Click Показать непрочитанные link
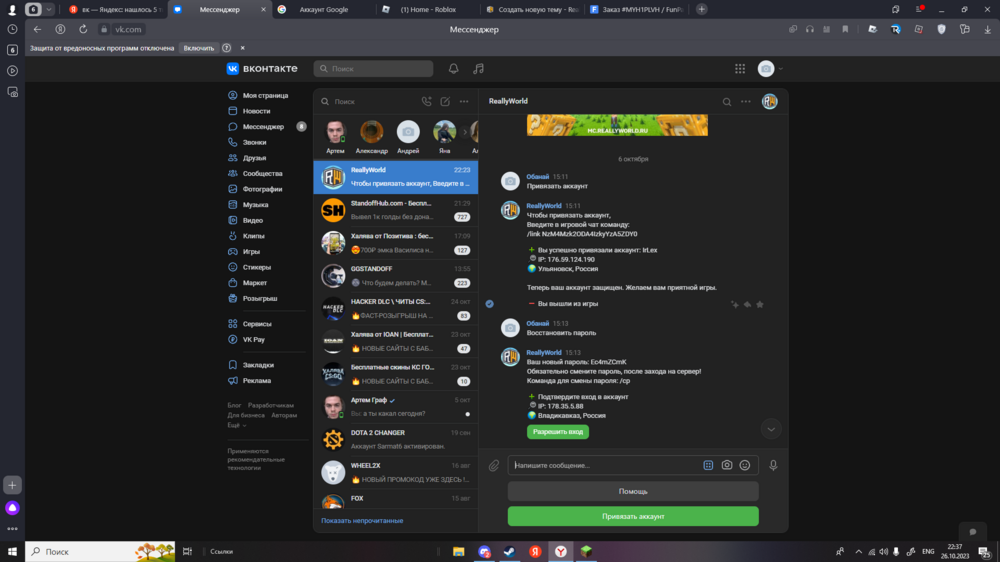 [362, 521]
